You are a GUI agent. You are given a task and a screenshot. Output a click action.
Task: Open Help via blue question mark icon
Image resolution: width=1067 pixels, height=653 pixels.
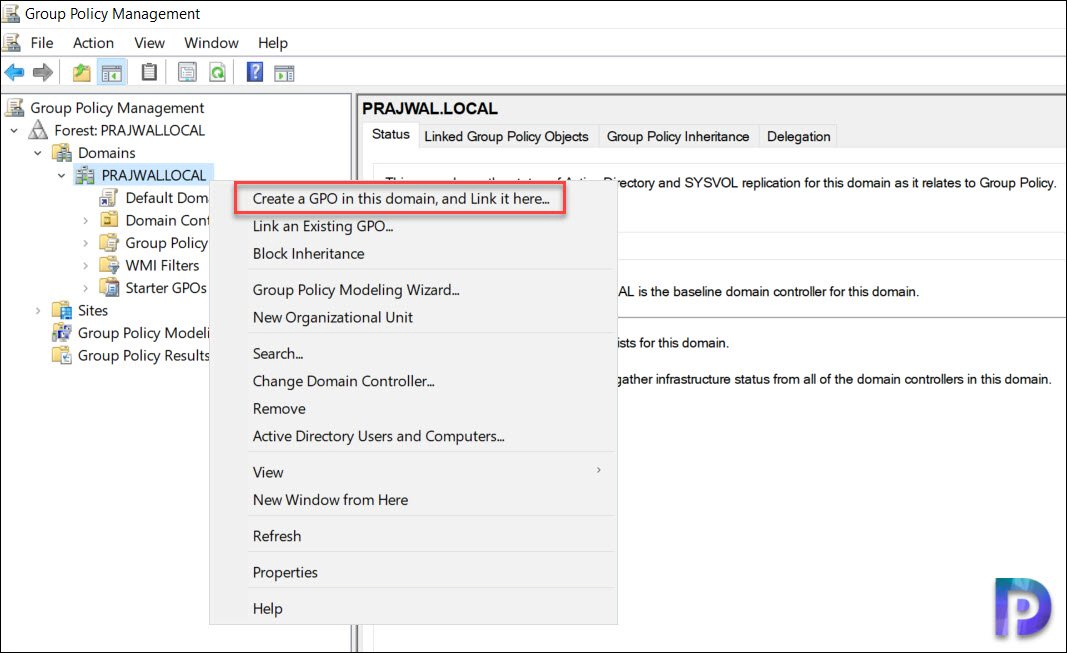coord(255,71)
